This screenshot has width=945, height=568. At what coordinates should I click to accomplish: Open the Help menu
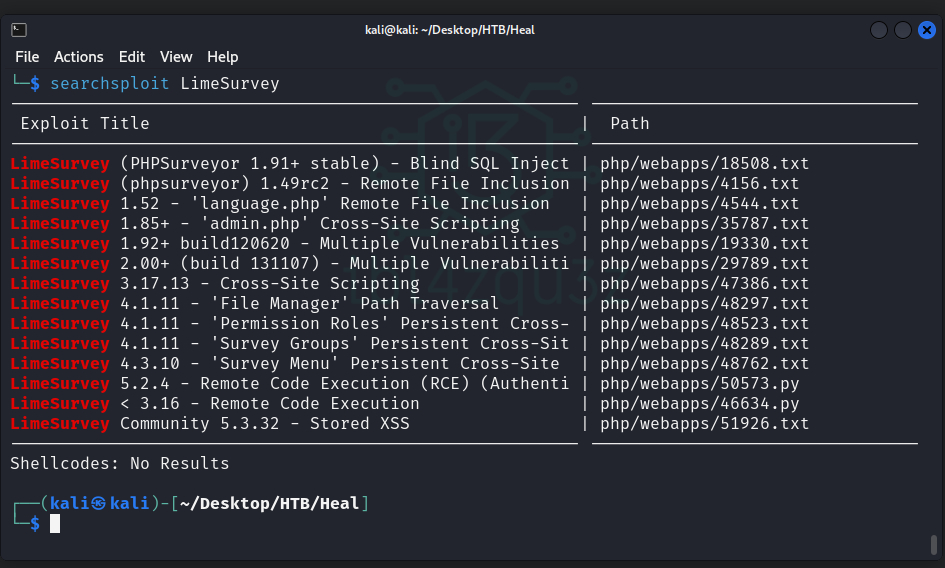[222, 57]
